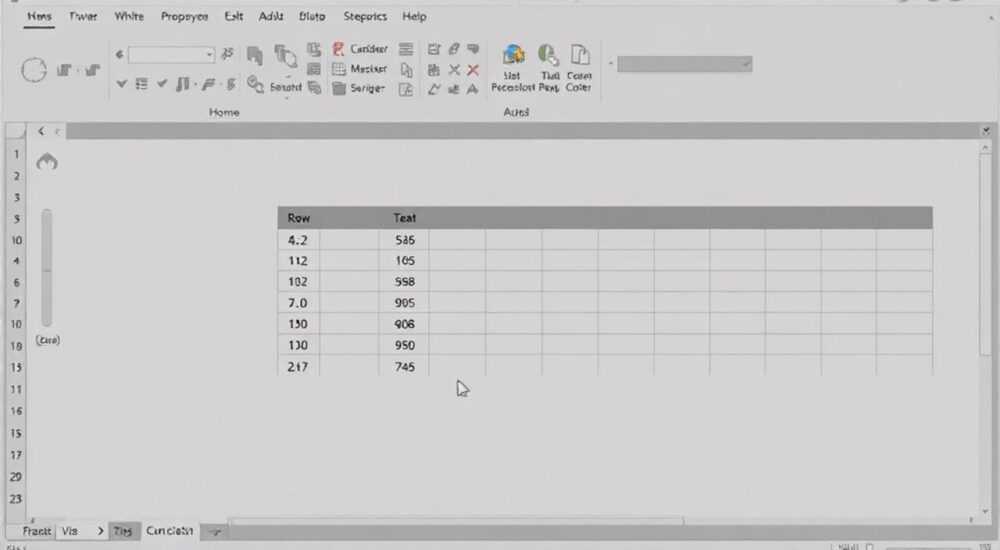The height and width of the screenshot is (550, 1000).
Task: Click the bulleted list icon in ribbon
Action: (x=142, y=84)
